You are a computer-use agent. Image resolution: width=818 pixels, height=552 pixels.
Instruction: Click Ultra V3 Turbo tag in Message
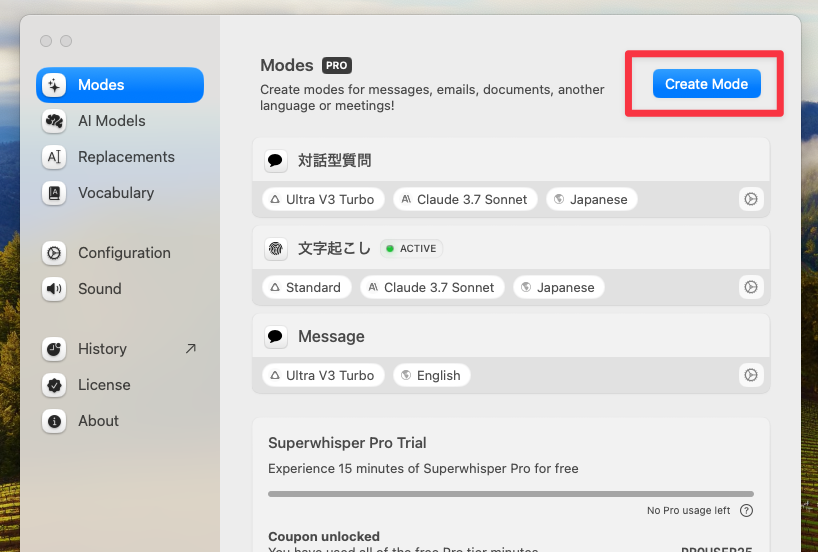pyautogui.click(x=323, y=376)
